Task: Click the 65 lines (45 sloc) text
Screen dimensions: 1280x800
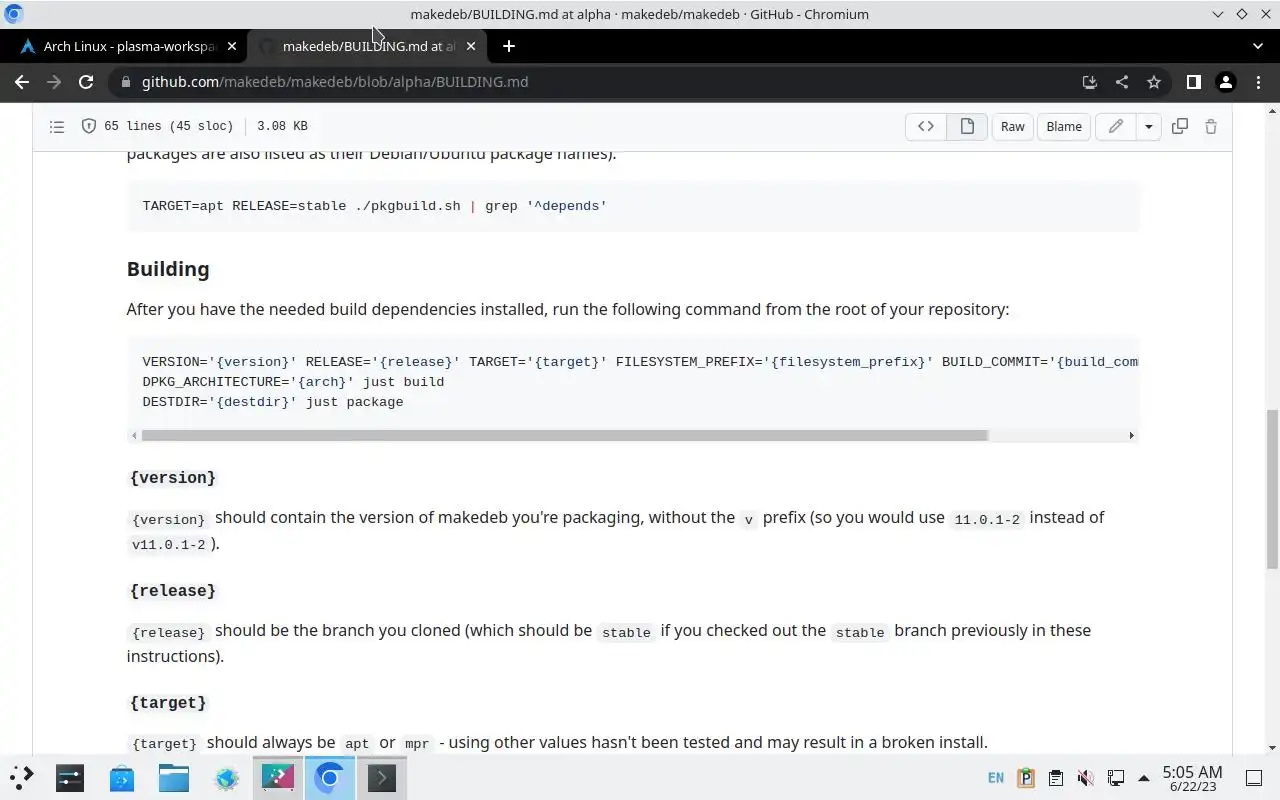Action: 168,126
